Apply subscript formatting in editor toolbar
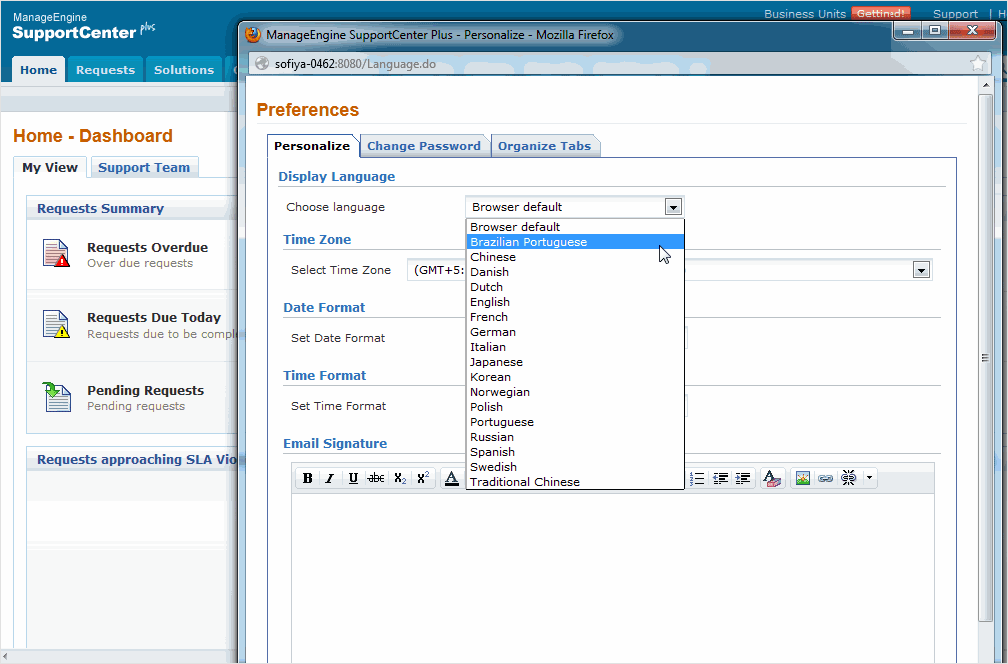The image size is (1008, 664). click(x=400, y=479)
